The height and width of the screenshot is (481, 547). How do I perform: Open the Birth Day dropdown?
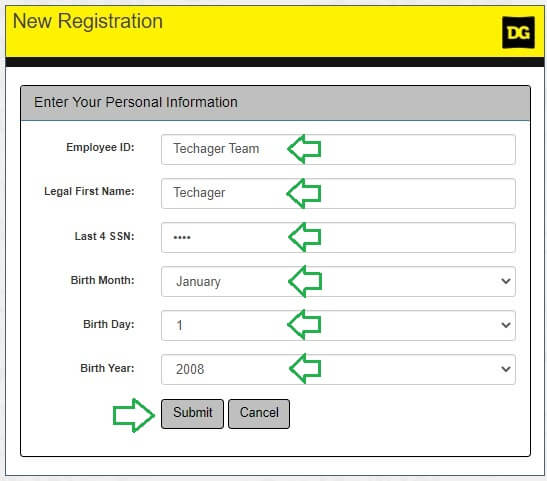[338, 325]
